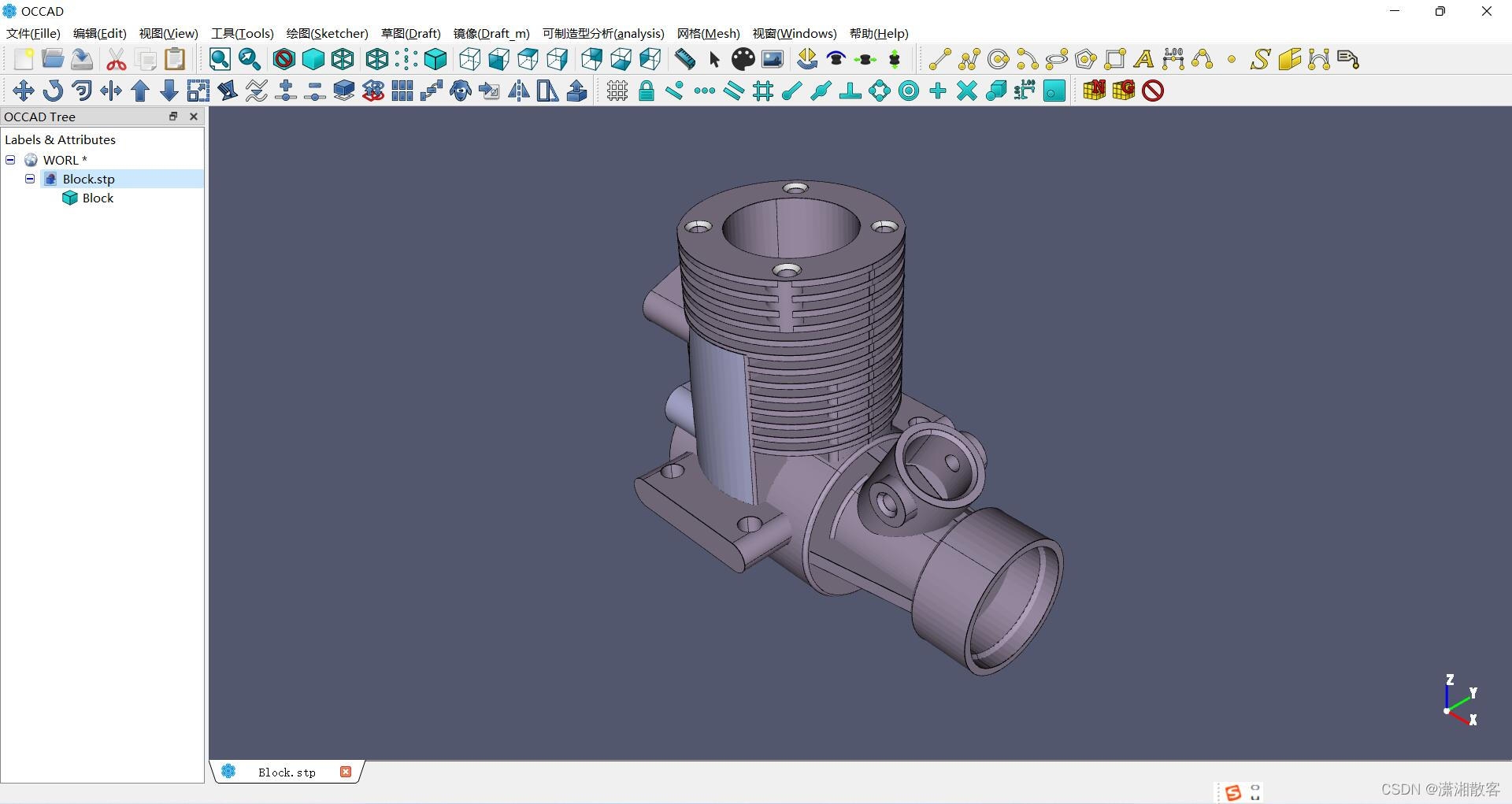1512x804 pixels.
Task: Open the 文件(Fille) menu
Action: point(33,33)
